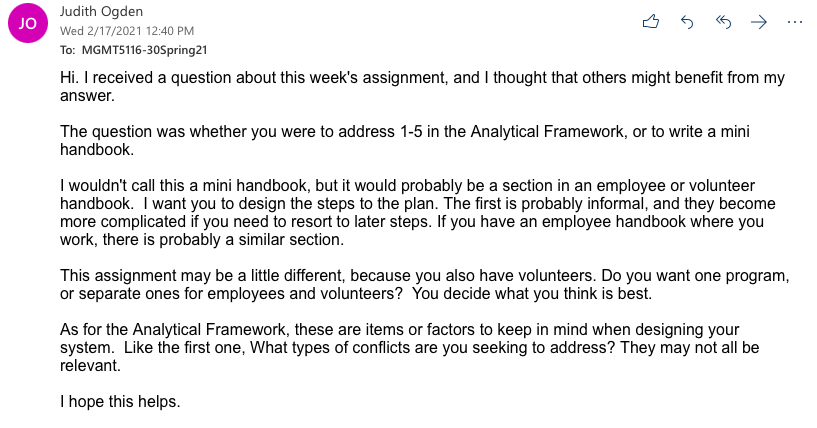This screenshot has width=817, height=428.
Task: Forward this email using the arrow icon
Action: pos(759,22)
